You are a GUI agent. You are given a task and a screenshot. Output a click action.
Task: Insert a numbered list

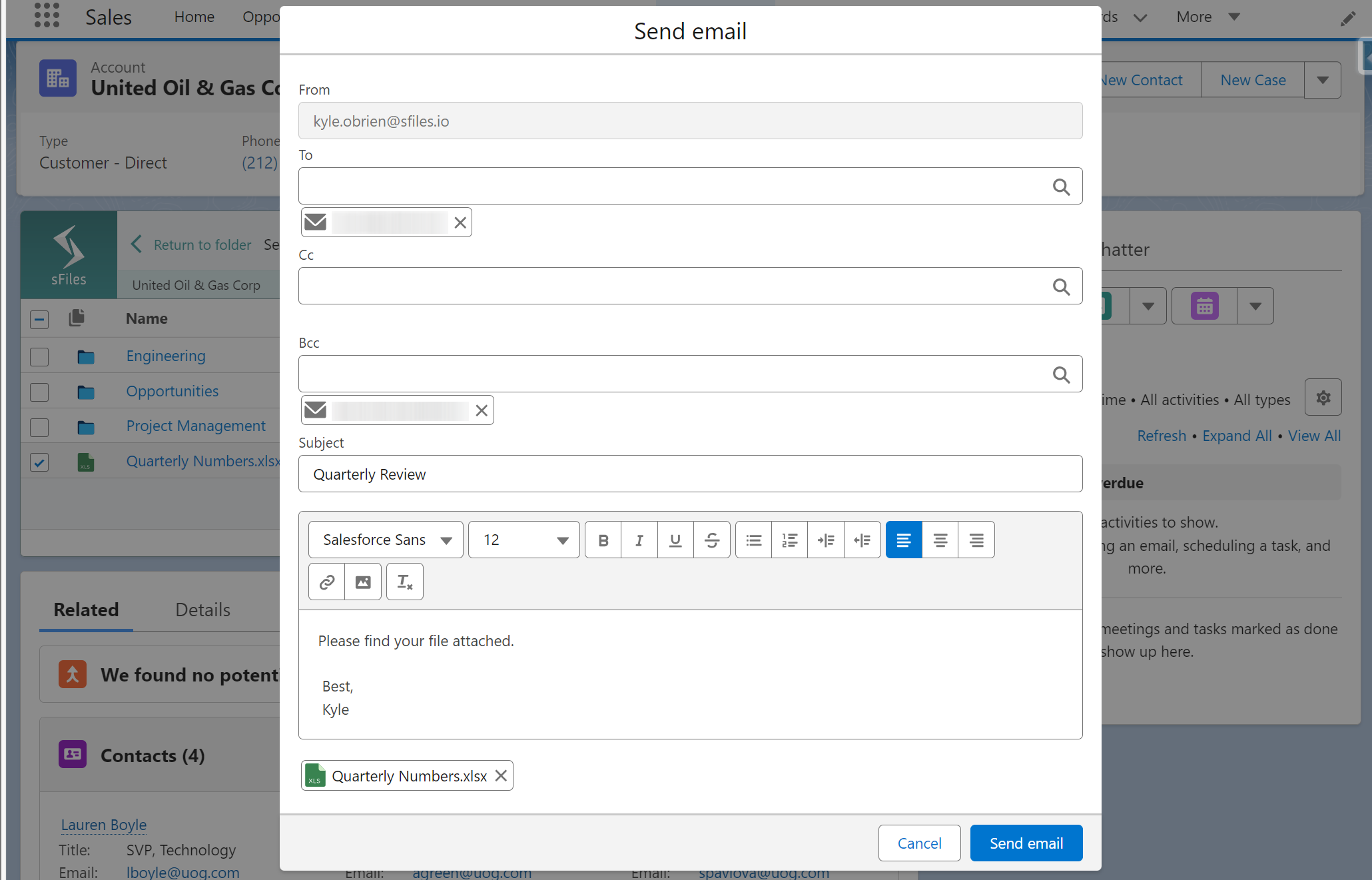790,540
